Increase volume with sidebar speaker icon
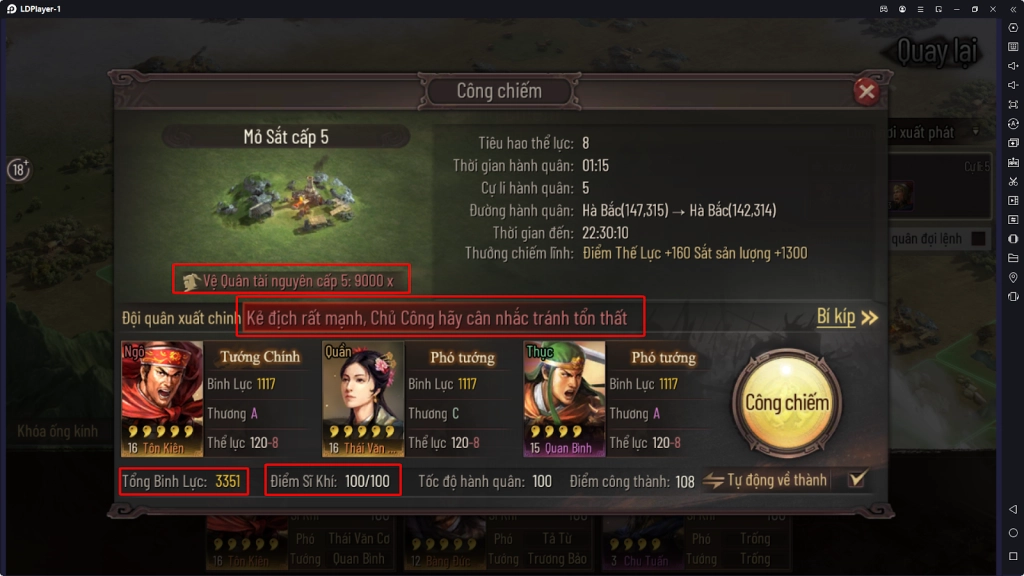Screen dimensions: 1024x576 1013,66
